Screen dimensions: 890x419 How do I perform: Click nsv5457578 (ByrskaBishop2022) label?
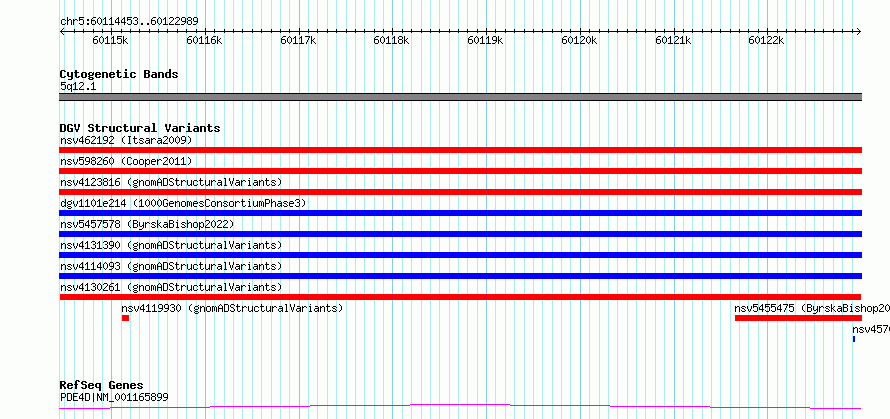tap(147, 224)
